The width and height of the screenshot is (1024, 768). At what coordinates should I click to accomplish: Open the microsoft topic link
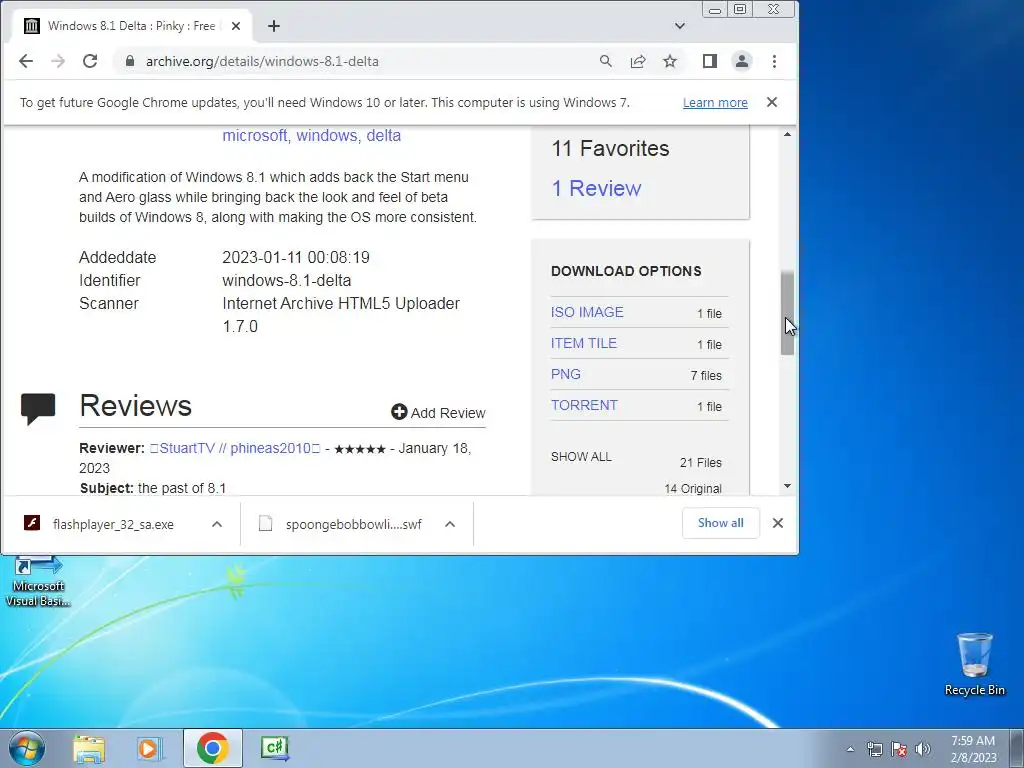255,136
